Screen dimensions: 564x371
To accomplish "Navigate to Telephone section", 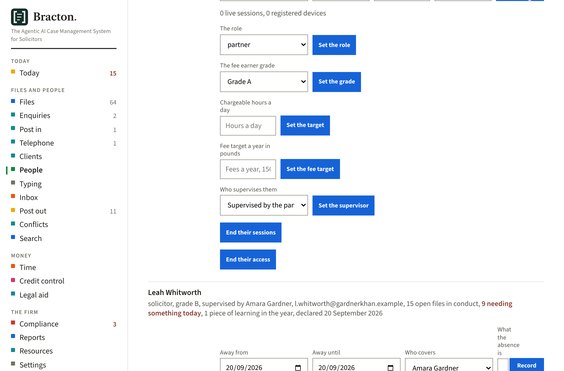I will tap(36, 143).
